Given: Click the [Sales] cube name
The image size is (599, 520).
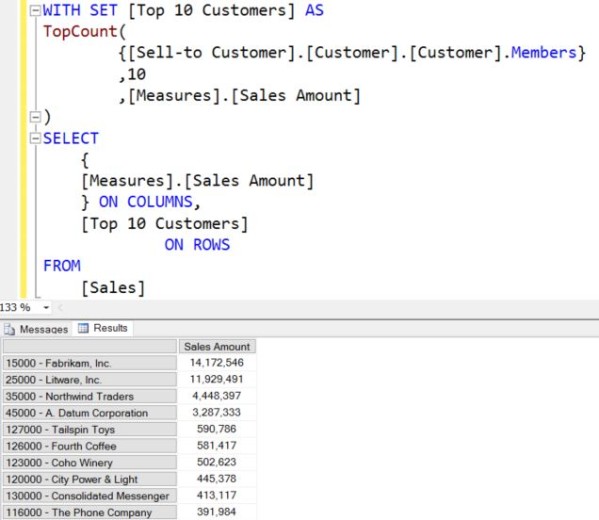Looking at the screenshot, I should coord(113,288).
